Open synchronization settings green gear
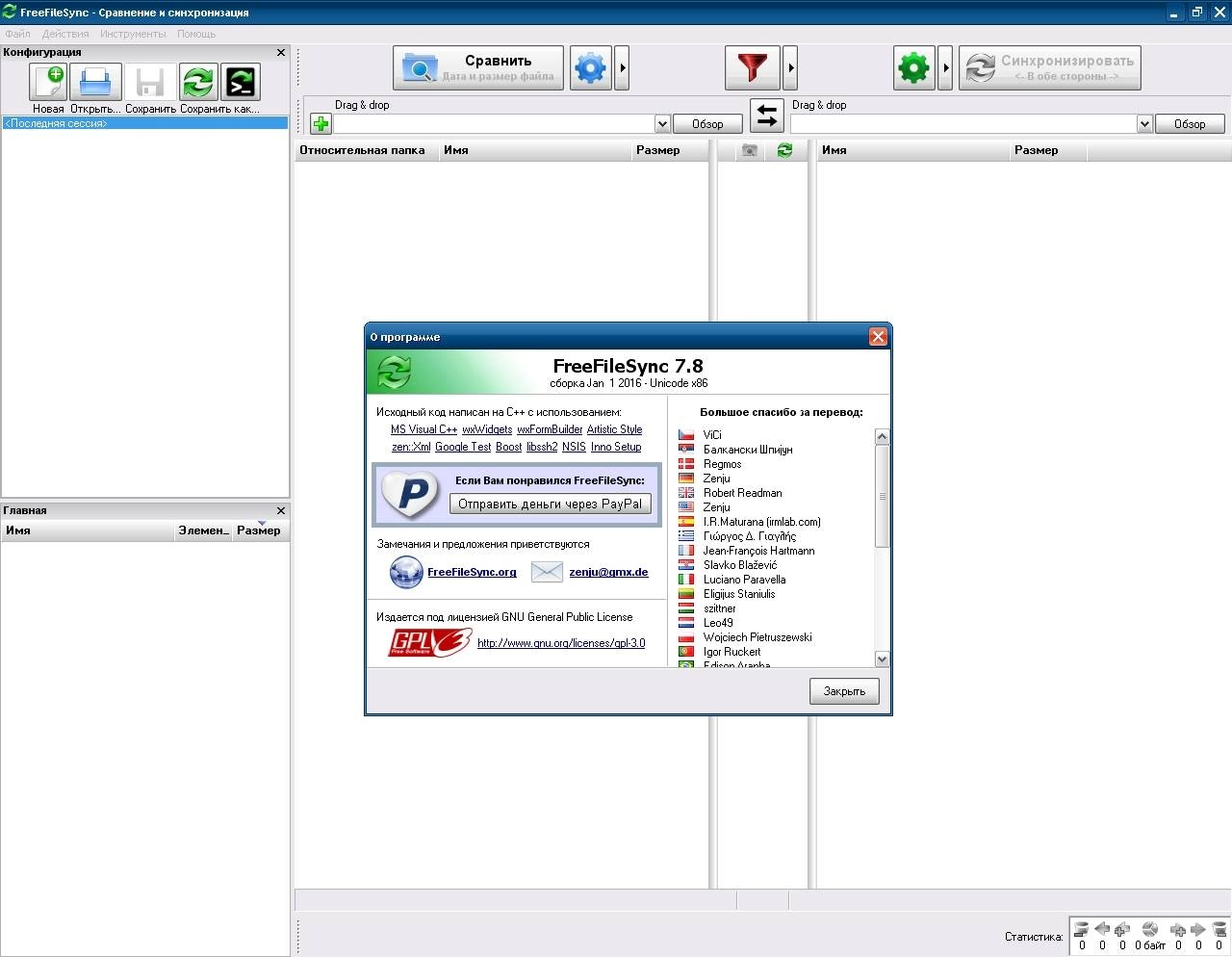Viewport: 1232px width, 957px height. 914,67
